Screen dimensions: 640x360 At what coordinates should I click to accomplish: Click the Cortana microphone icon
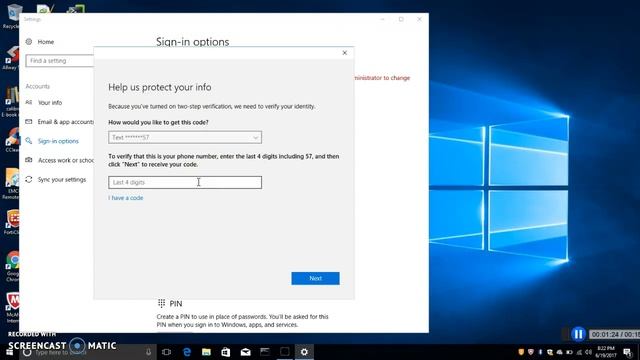[149, 352]
